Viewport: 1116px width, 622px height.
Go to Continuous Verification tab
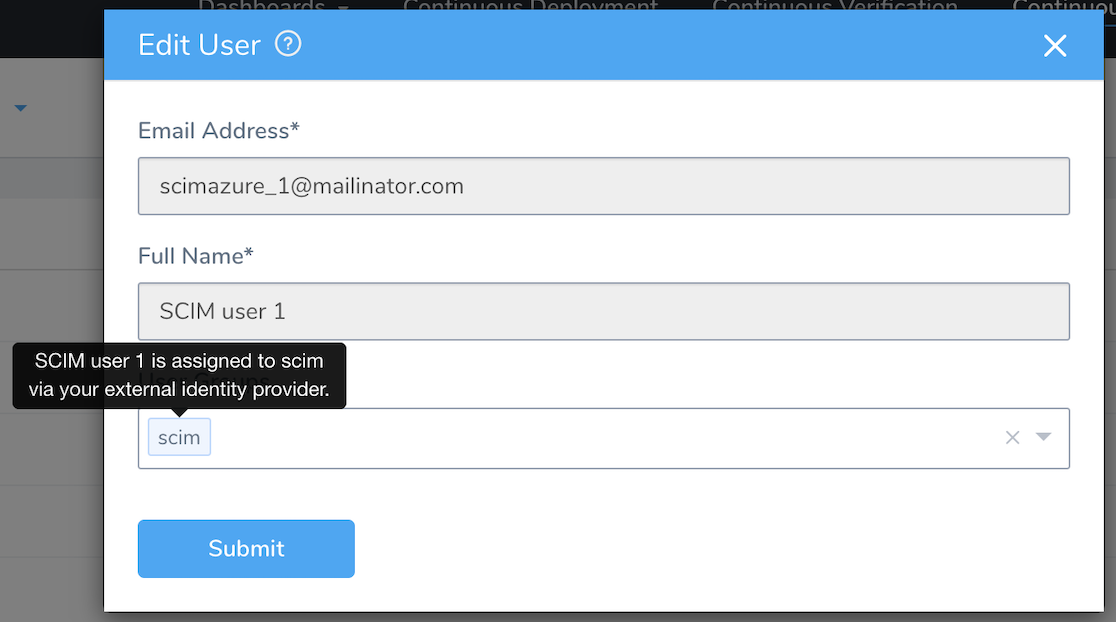(835, 5)
